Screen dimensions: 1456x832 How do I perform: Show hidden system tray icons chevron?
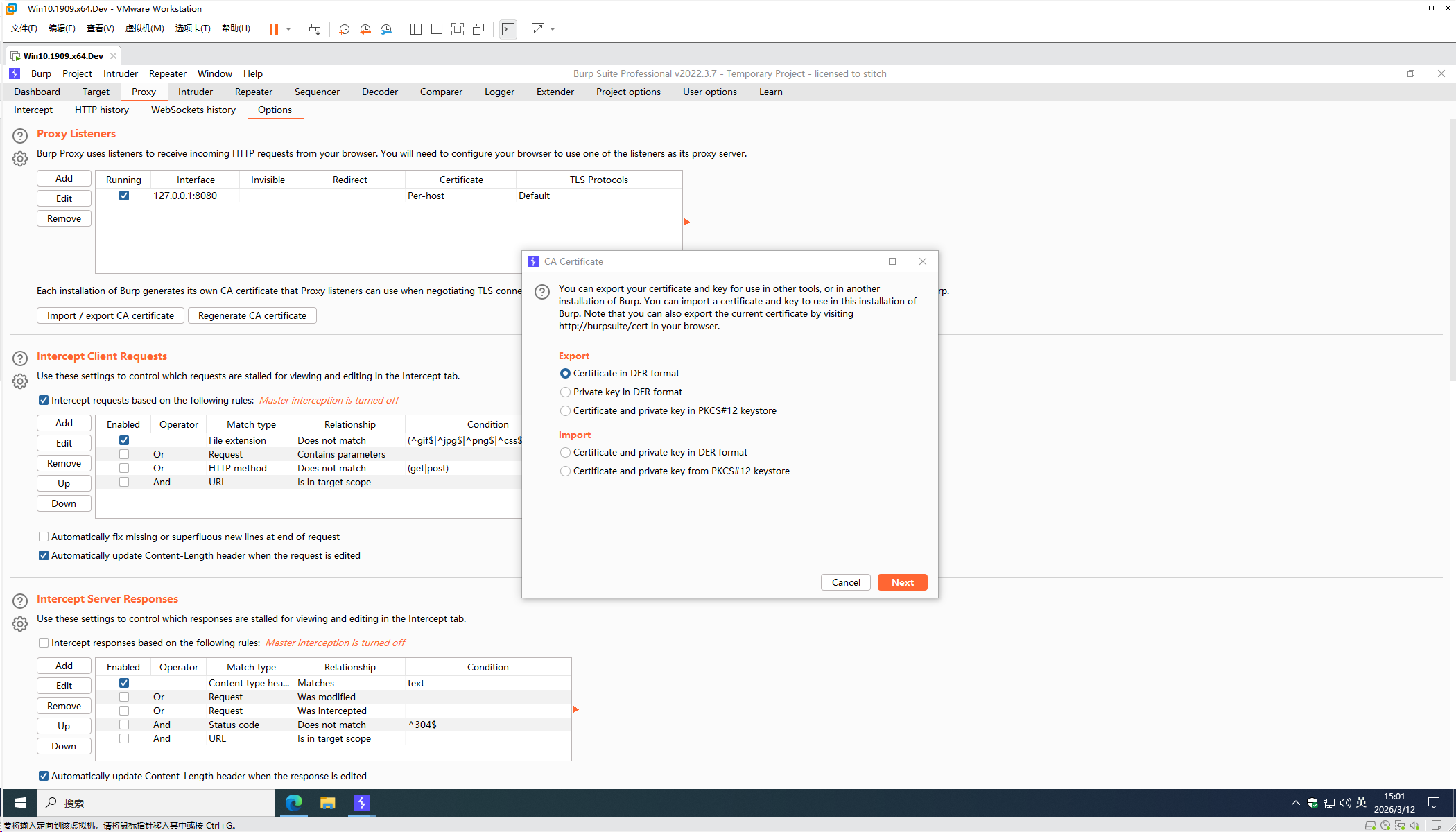[x=1295, y=803]
